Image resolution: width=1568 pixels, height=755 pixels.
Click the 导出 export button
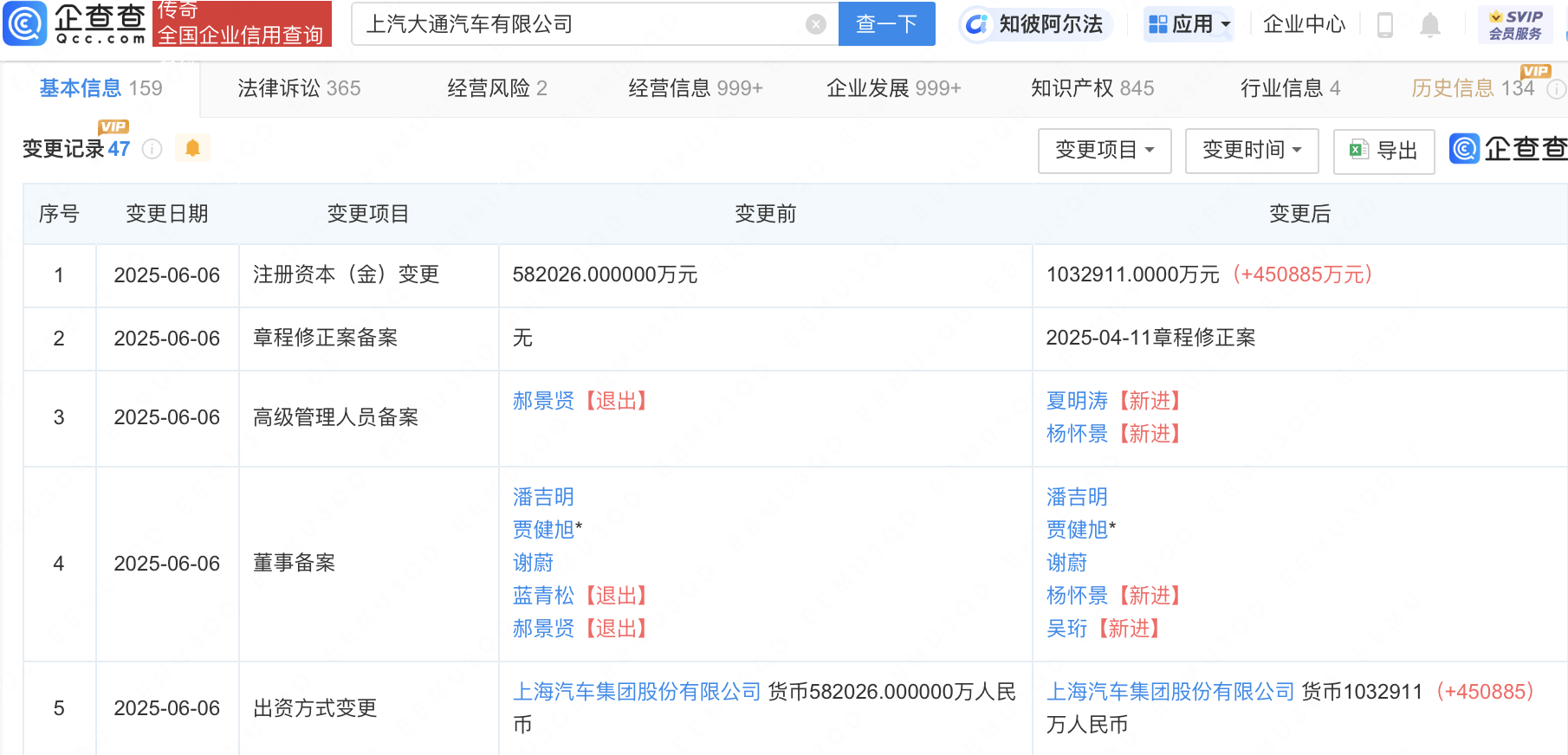[1383, 151]
